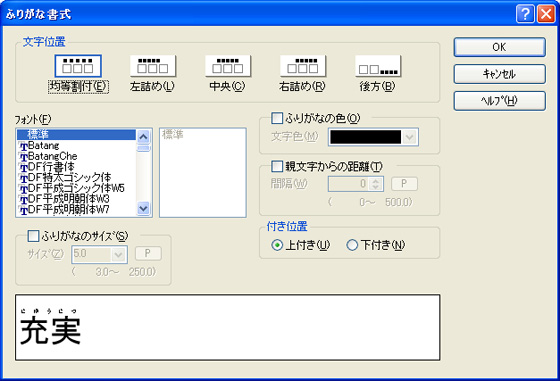
Task: Enable the ふりがなのサイズ checkbox
Action: click(33, 236)
